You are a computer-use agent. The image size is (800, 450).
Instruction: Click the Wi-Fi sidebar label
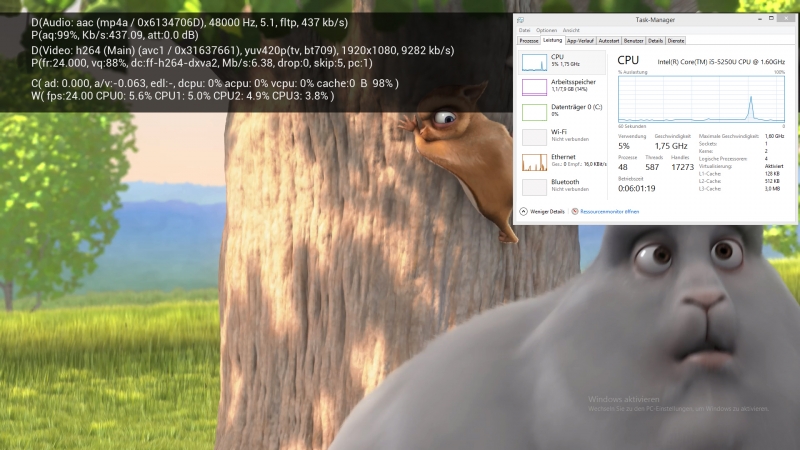point(559,132)
